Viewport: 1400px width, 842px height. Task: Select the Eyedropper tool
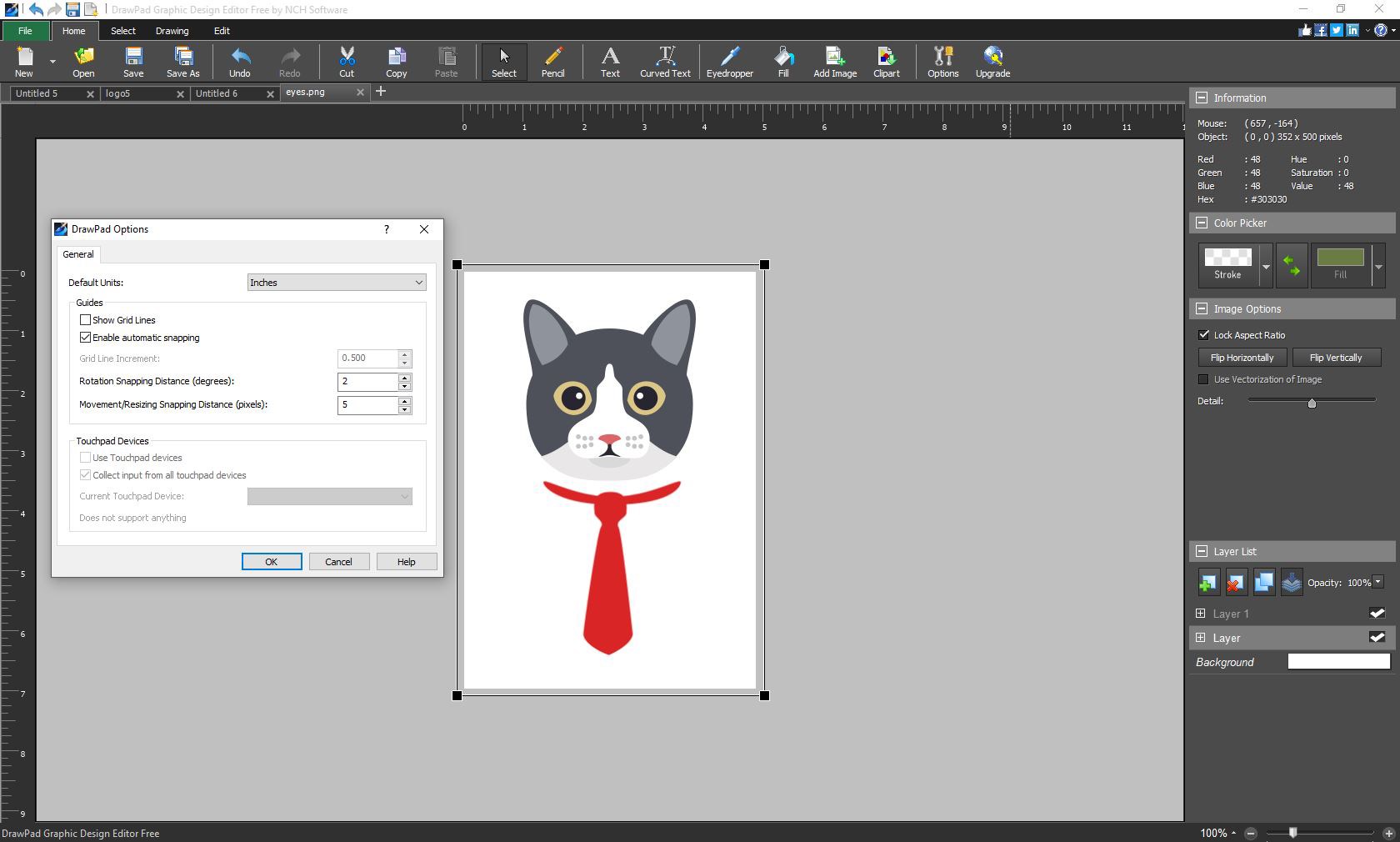729,62
